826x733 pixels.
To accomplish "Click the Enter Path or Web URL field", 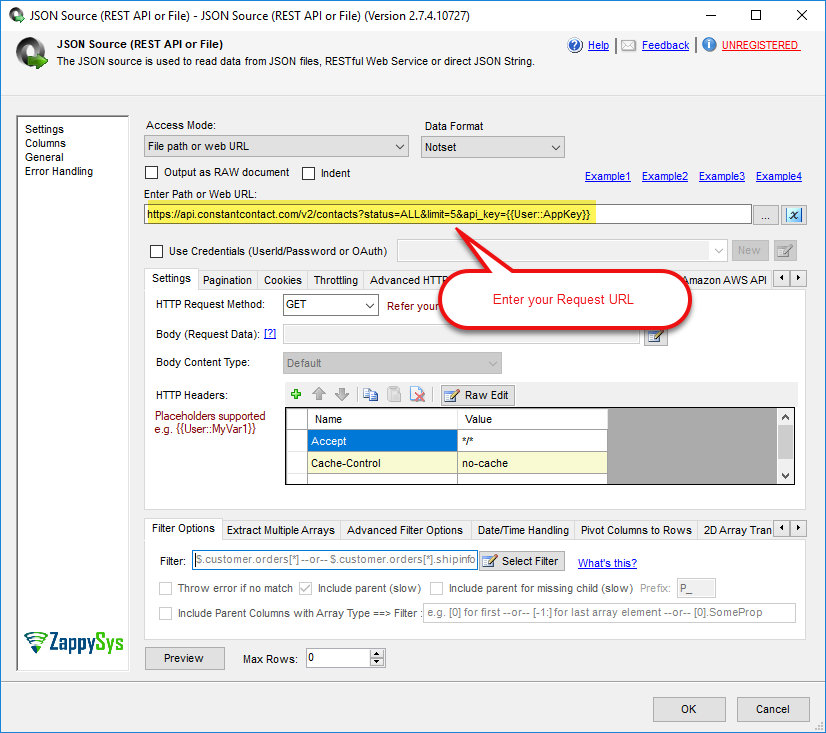I will tap(448, 214).
